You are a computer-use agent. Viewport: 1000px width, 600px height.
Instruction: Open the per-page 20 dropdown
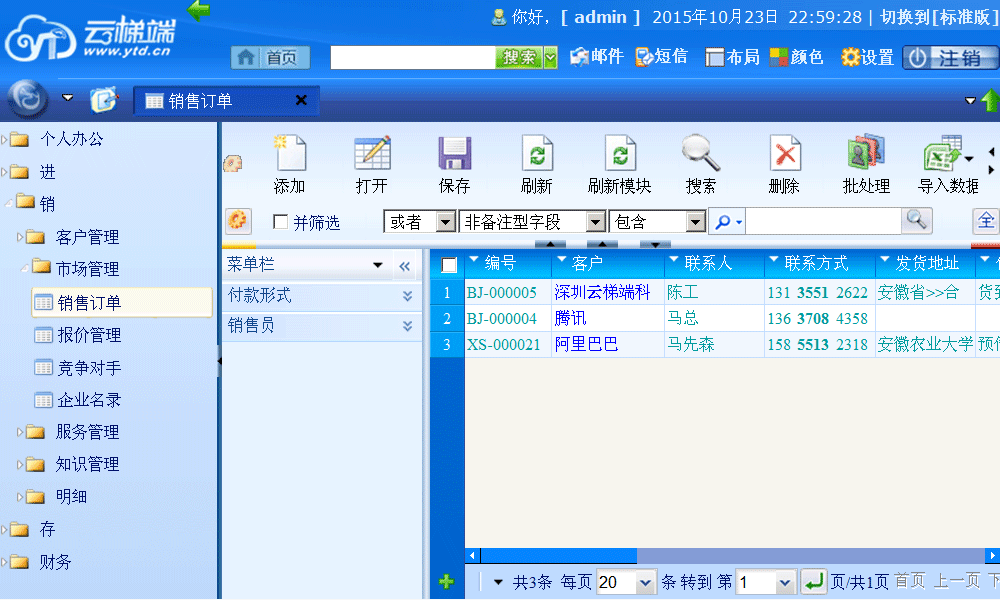tap(645, 582)
